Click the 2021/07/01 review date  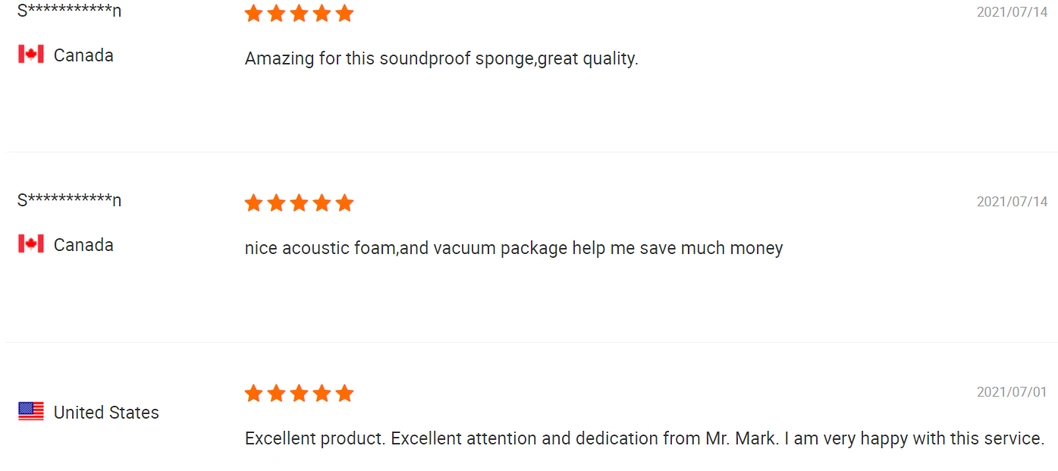click(x=1012, y=392)
